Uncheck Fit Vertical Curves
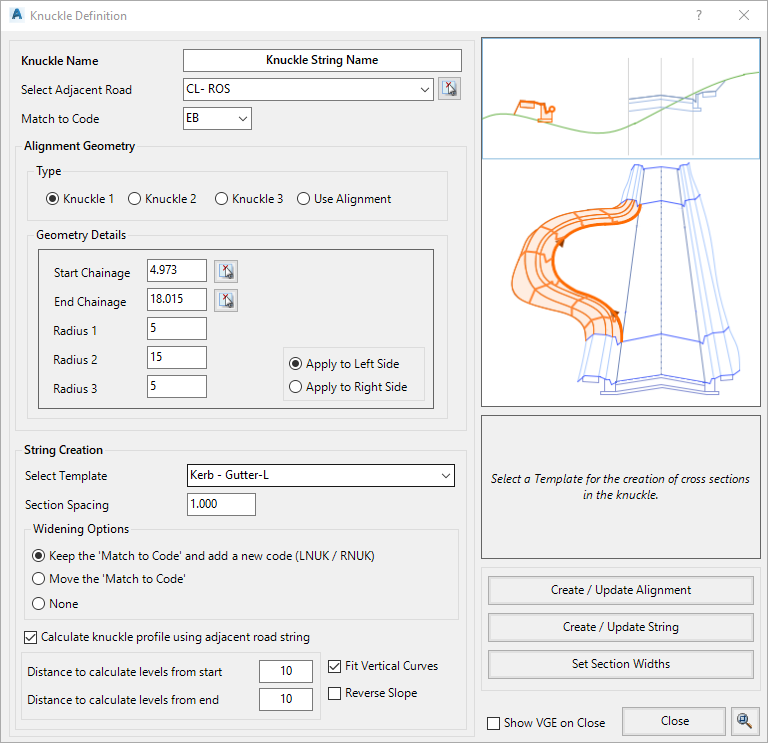This screenshot has width=768, height=743. coord(335,666)
